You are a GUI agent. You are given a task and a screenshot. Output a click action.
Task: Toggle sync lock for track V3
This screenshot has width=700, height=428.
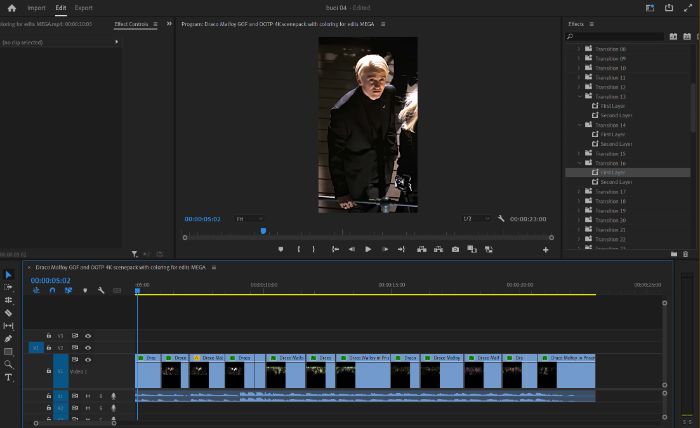point(75,336)
